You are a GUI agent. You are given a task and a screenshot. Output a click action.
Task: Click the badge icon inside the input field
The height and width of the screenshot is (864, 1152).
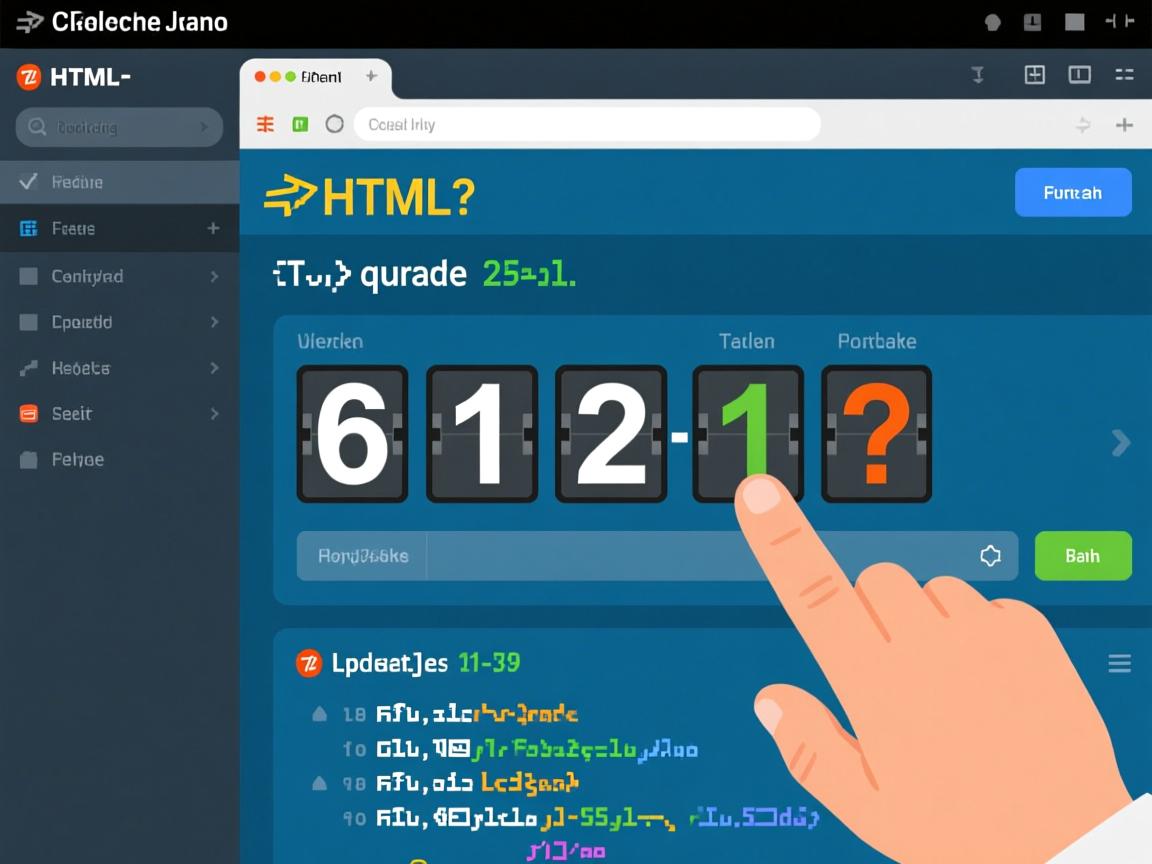click(x=990, y=556)
